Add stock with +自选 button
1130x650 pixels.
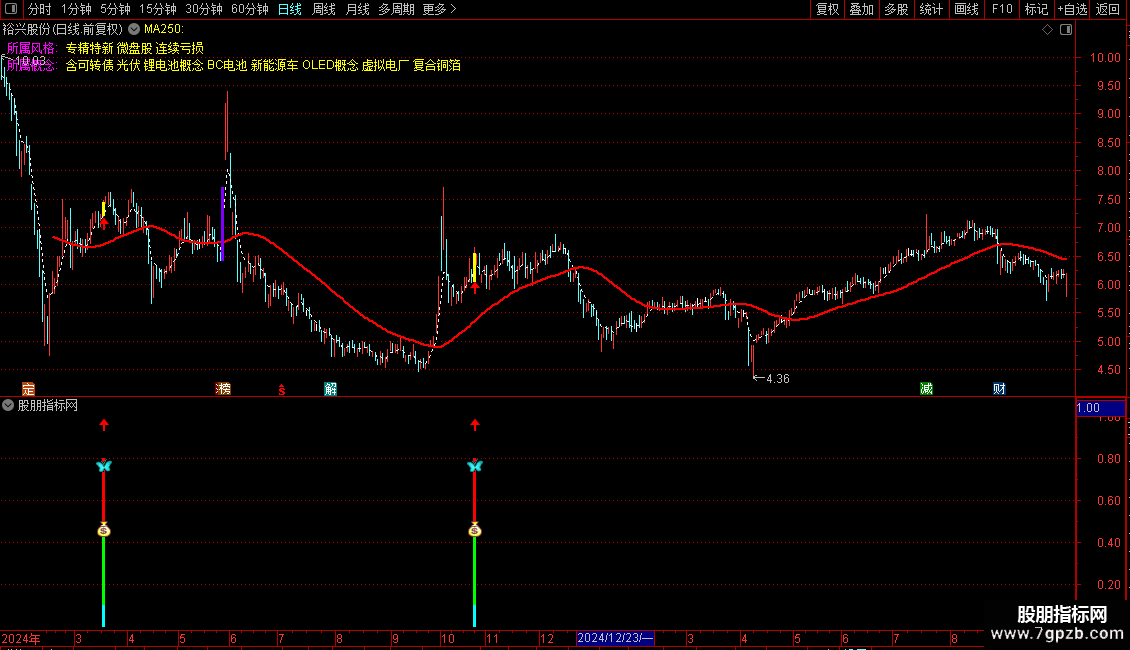coord(1072,9)
